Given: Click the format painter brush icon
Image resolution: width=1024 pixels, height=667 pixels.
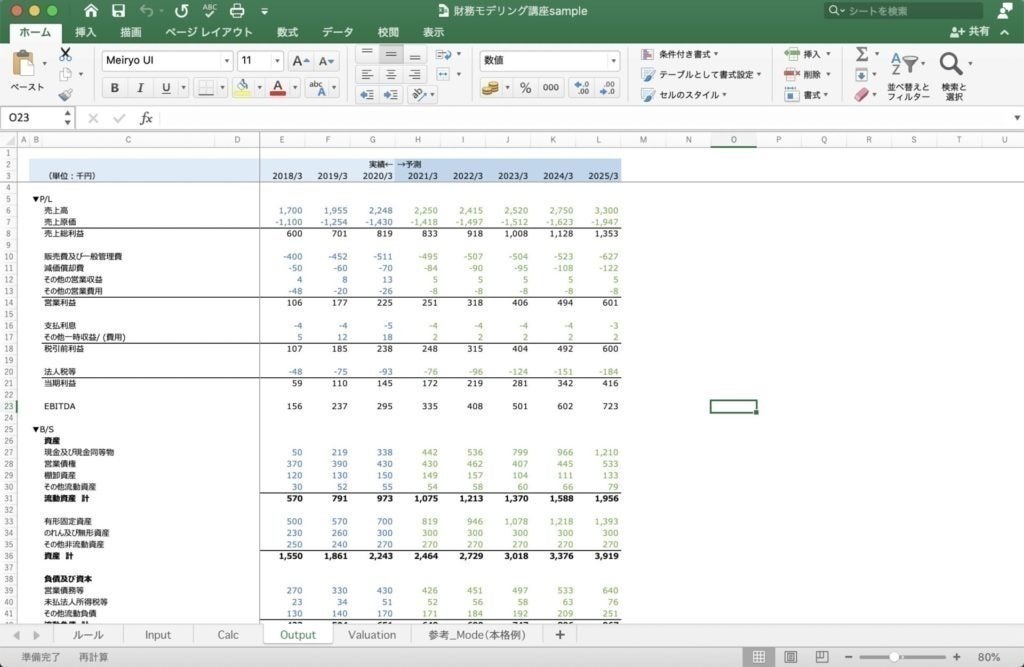Looking at the screenshot, I should [x=66, y=95].
